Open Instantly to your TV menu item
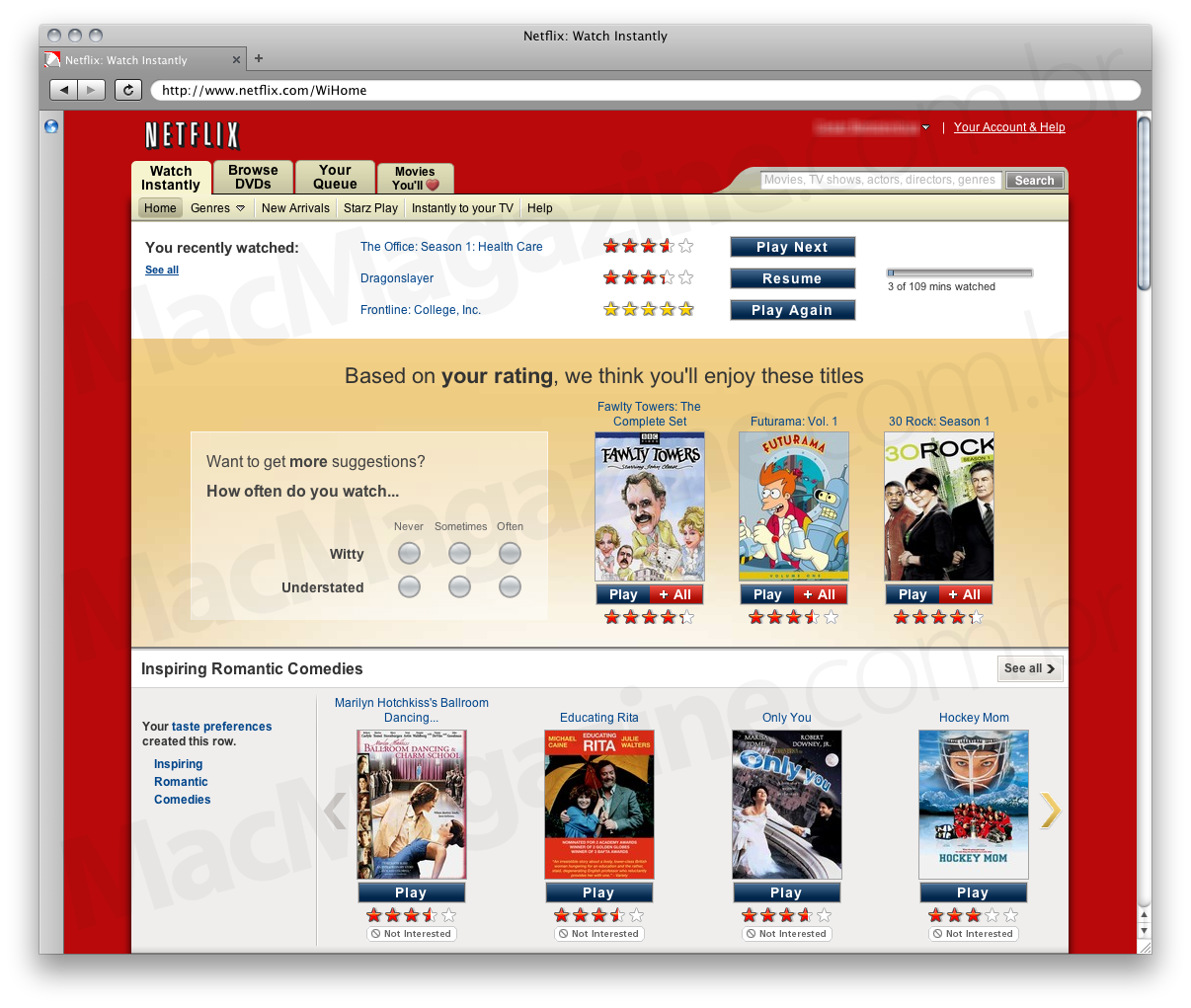The height and width of the screenshot is (1008, 1191). coord(462,208)
